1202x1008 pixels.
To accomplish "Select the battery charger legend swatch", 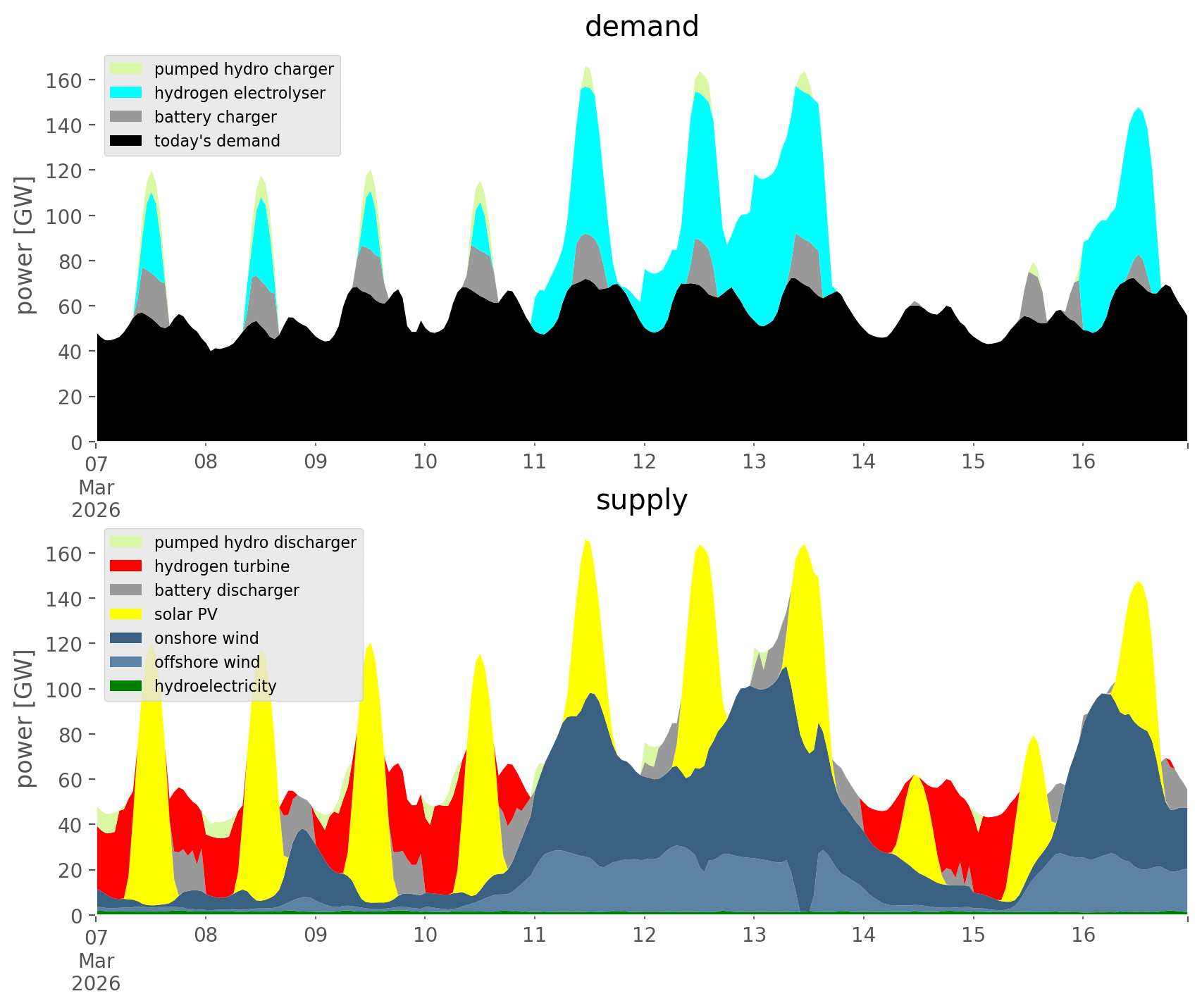I will click(126, 117).
